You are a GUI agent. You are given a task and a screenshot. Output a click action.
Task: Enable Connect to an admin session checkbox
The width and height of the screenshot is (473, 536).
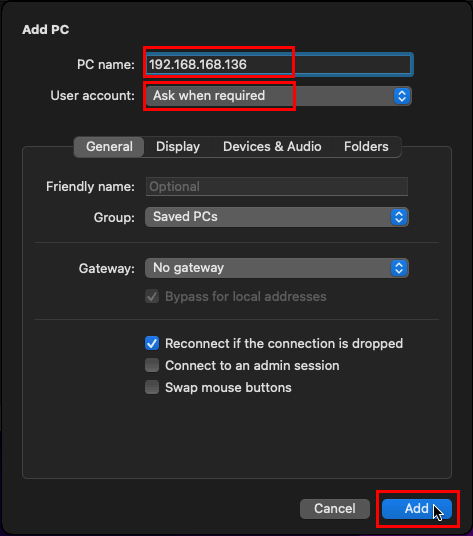152,365
